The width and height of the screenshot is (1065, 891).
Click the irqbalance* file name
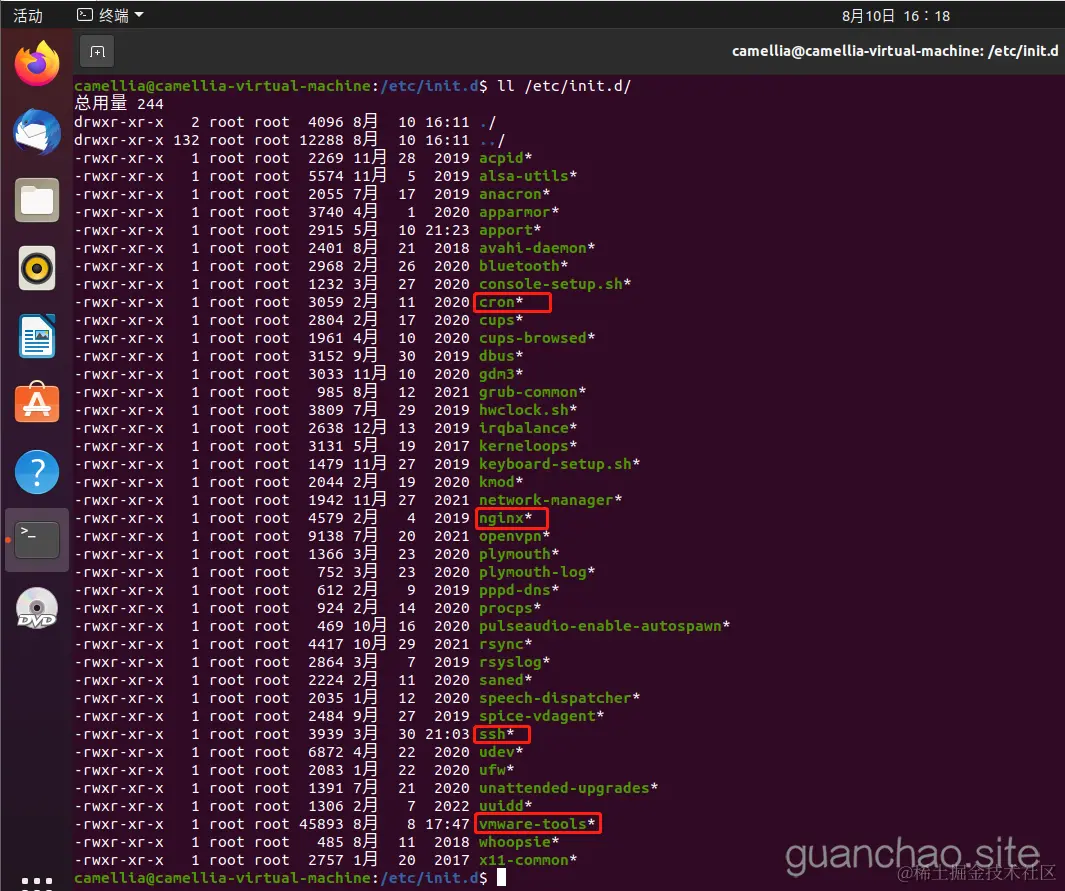click(528, 428)
